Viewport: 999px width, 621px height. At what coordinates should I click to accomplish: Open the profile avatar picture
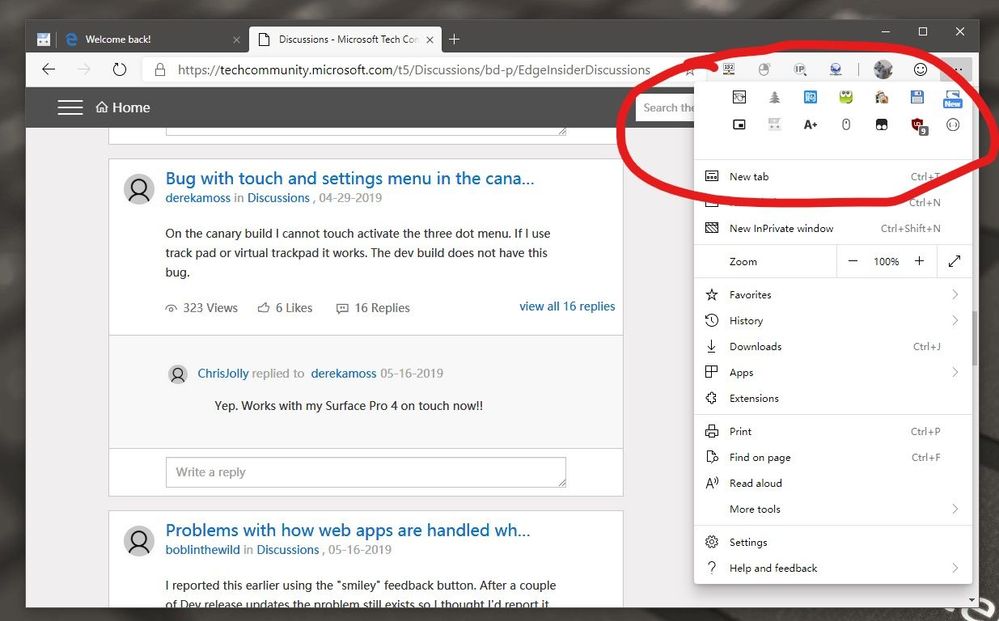tap(883, 69)
